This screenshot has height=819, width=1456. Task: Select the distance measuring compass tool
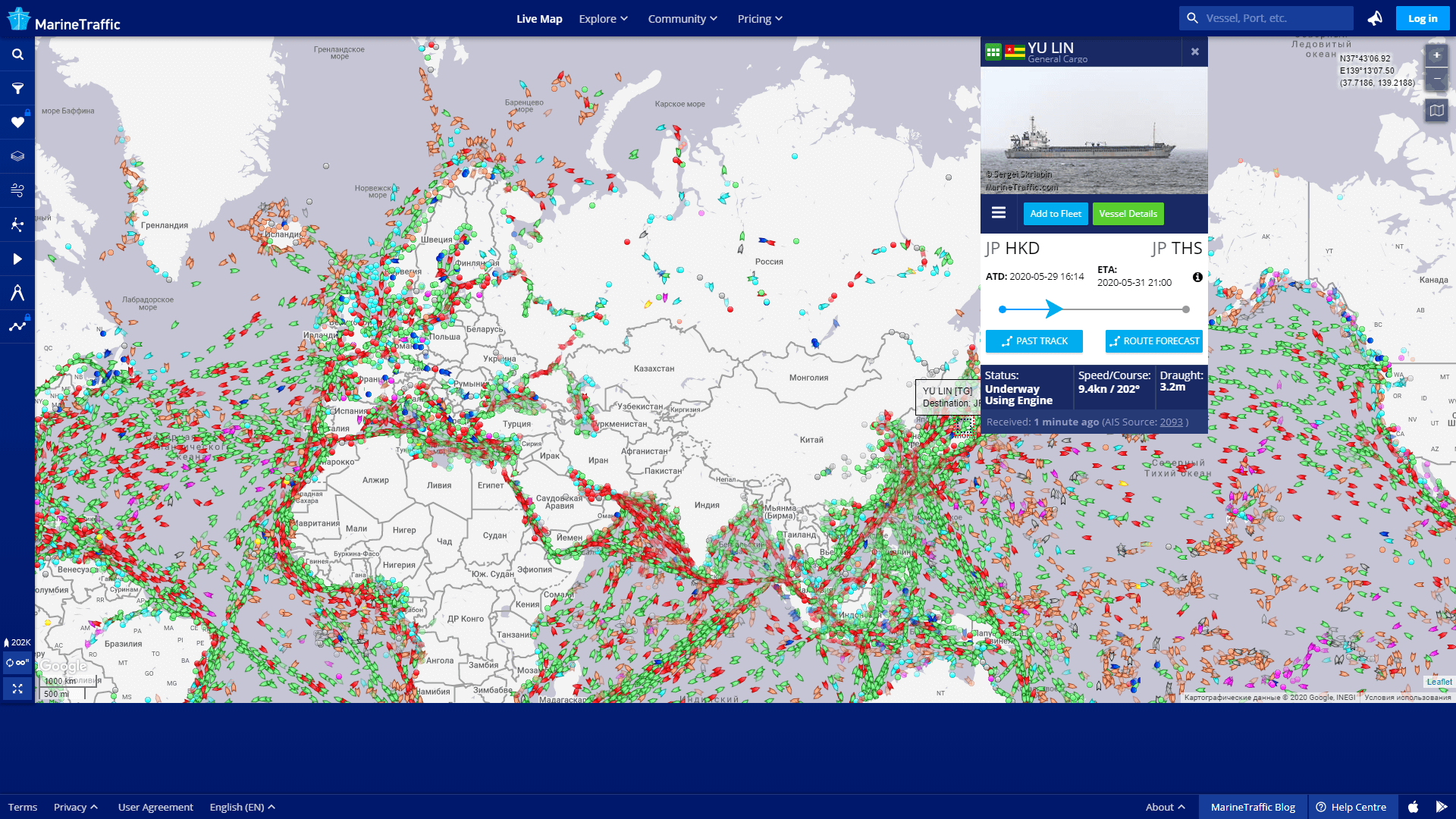pyautogui.click(x=17, y=293)
